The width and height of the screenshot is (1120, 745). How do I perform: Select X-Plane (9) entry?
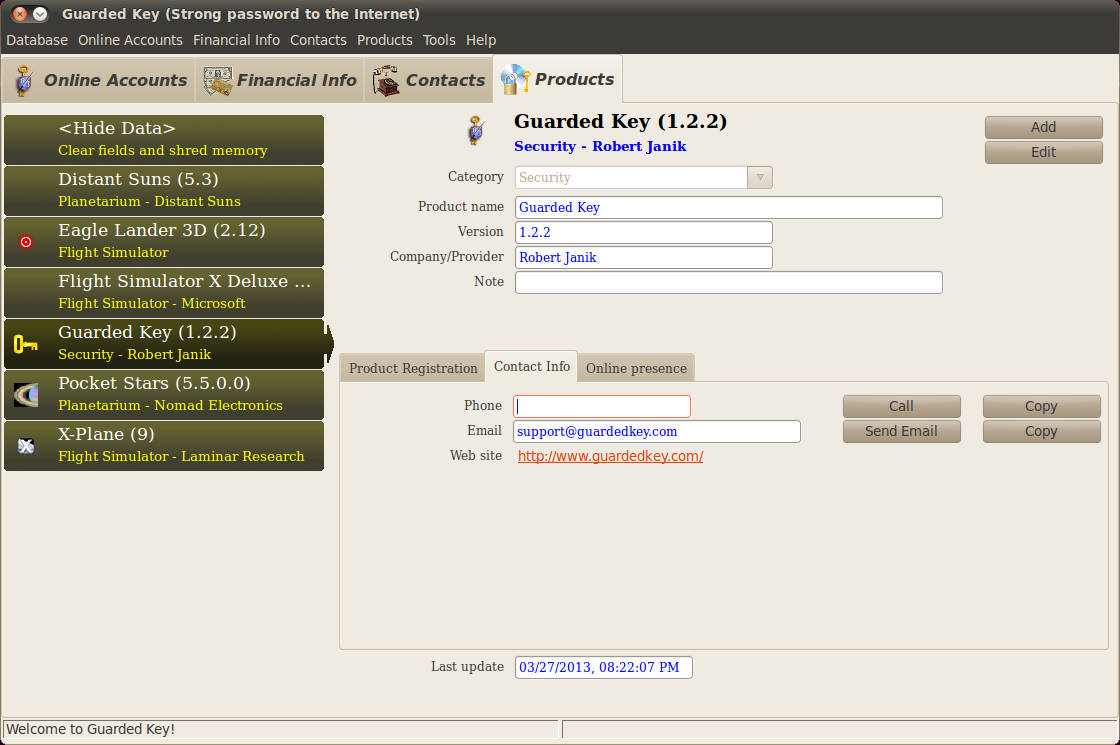pos(164,446)
